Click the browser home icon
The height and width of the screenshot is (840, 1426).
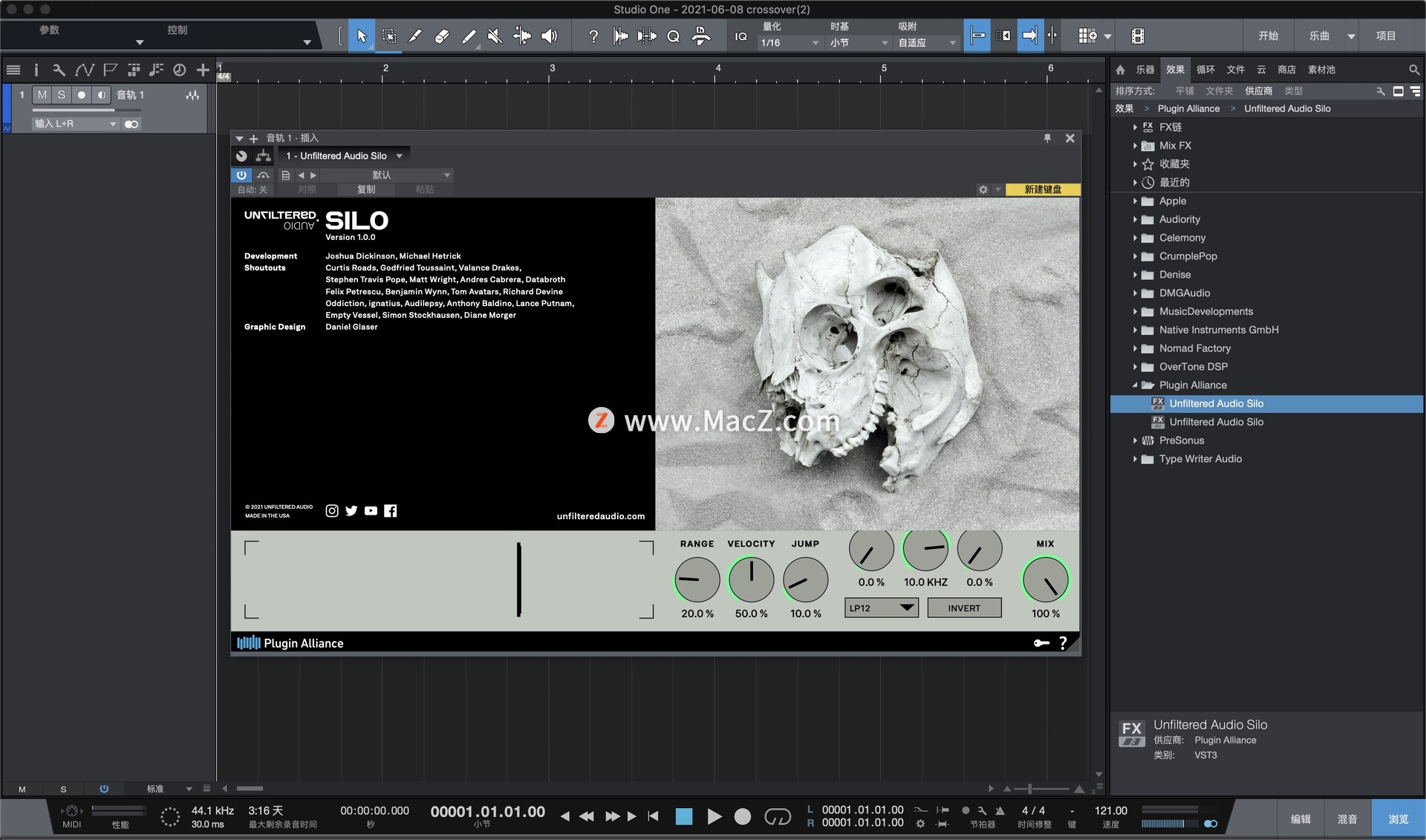[1120, 69]
